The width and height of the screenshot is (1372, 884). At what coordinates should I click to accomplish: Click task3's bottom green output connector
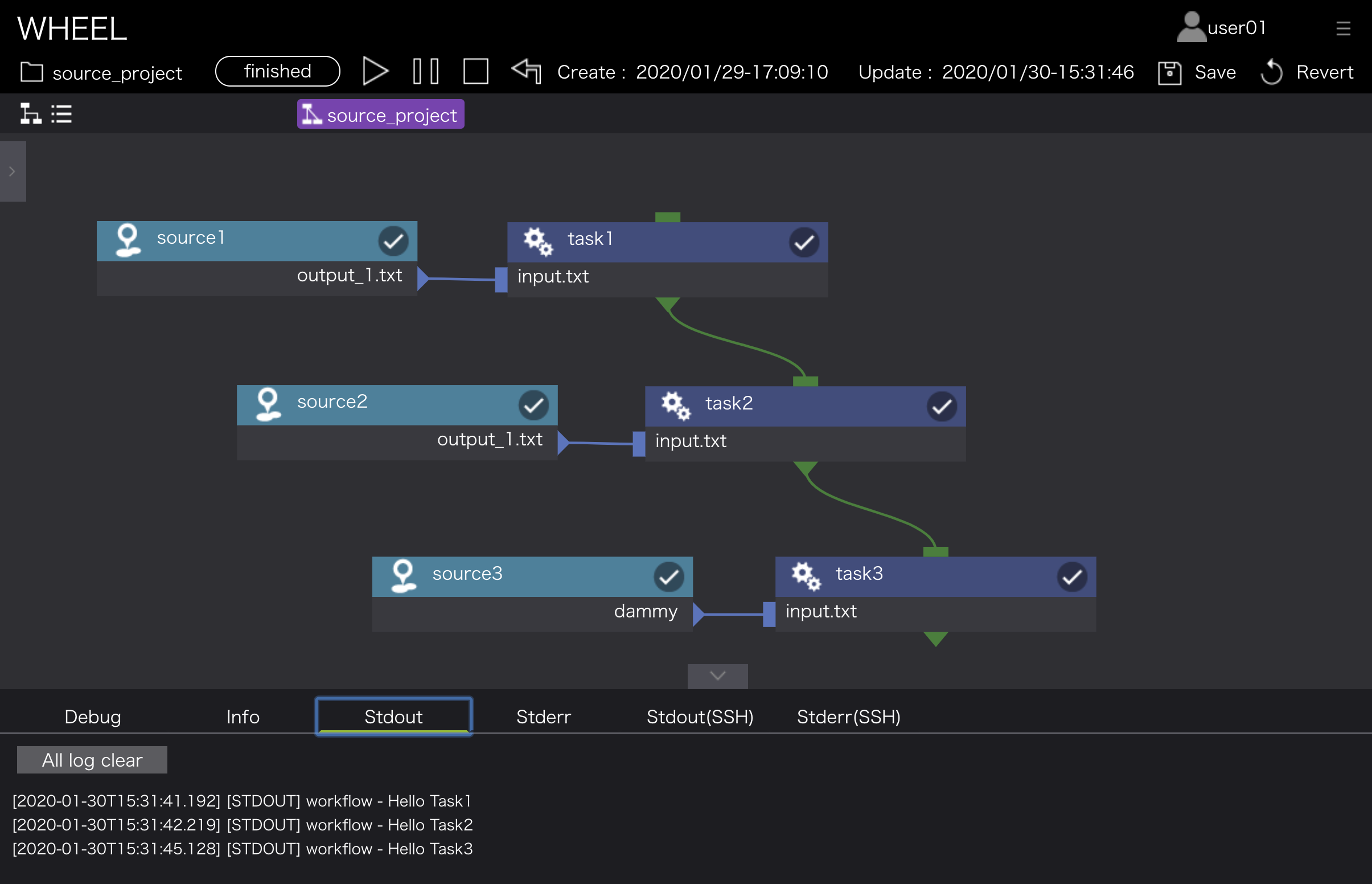click(935, 639)
